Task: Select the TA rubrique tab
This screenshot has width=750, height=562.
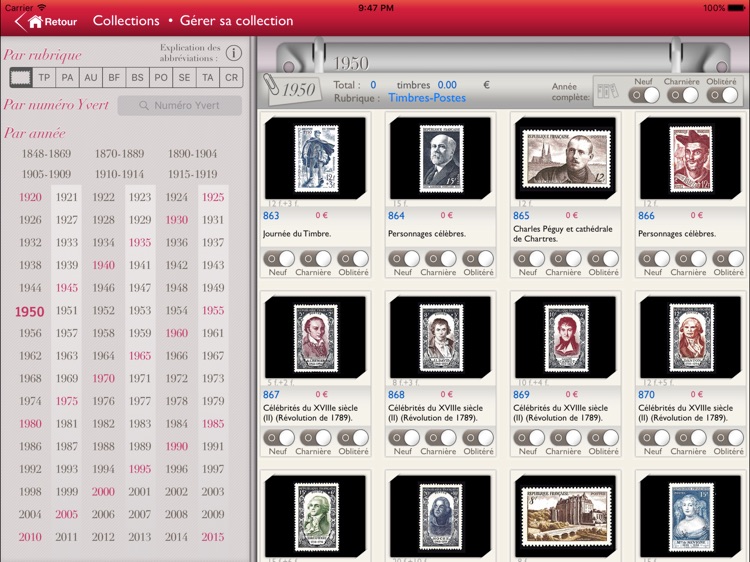Action: tap(208, 77)
